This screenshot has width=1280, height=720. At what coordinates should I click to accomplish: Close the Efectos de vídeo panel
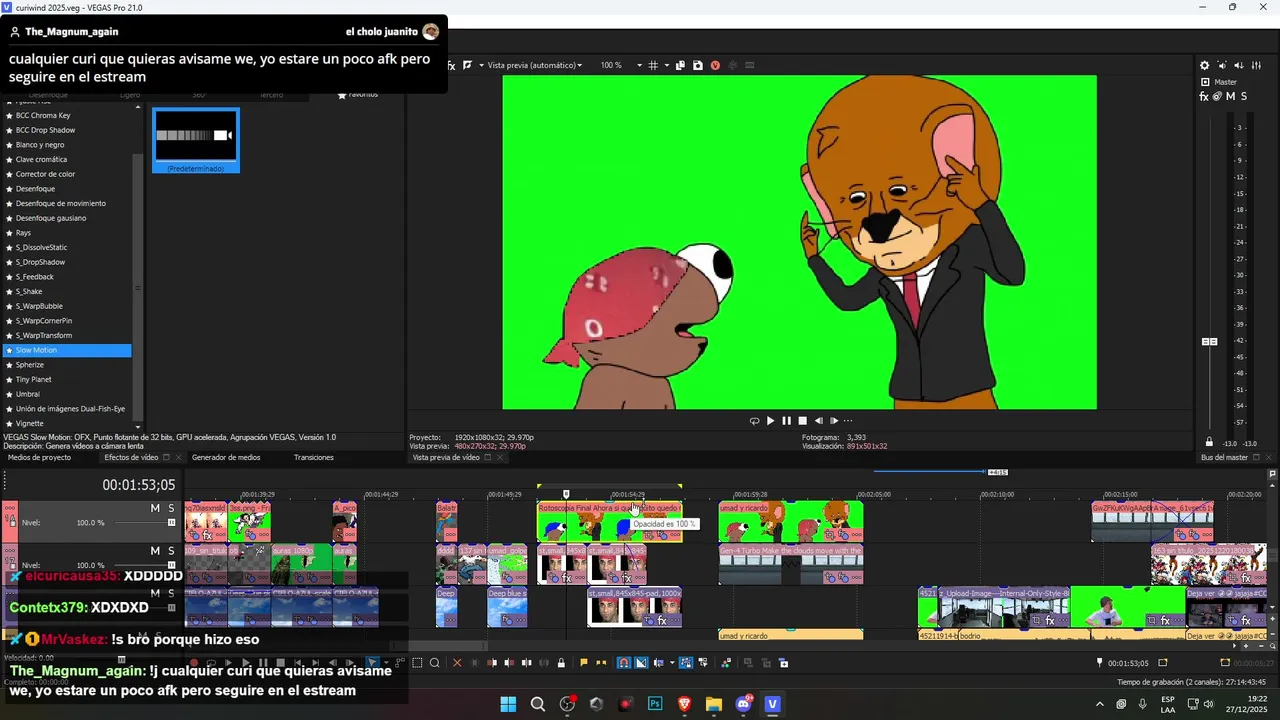pyautogui.click(x=179, y=457)
